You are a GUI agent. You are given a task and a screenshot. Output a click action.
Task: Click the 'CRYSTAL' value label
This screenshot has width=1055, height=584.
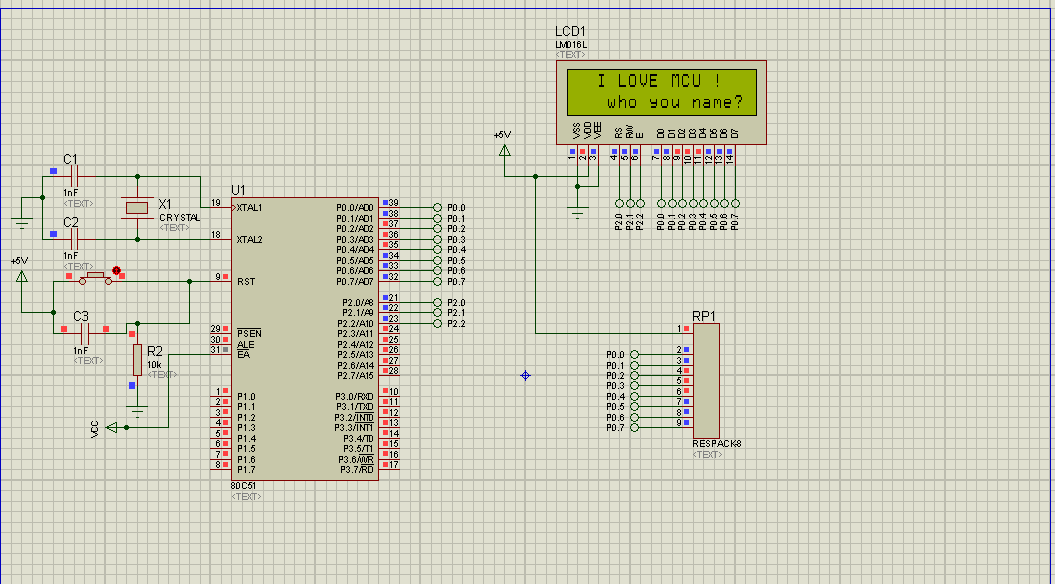[x=180, y=218]
